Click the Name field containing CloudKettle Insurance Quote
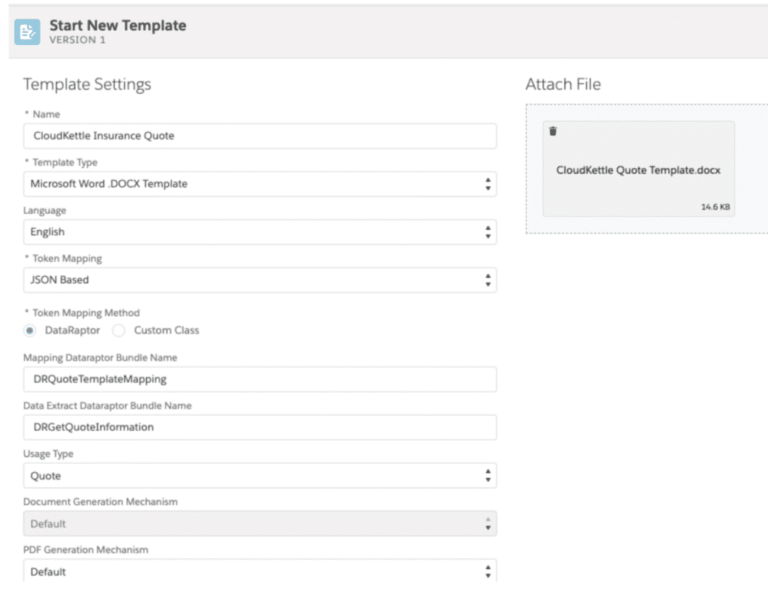This screenshot has height=608, width=768. (260, 136)
